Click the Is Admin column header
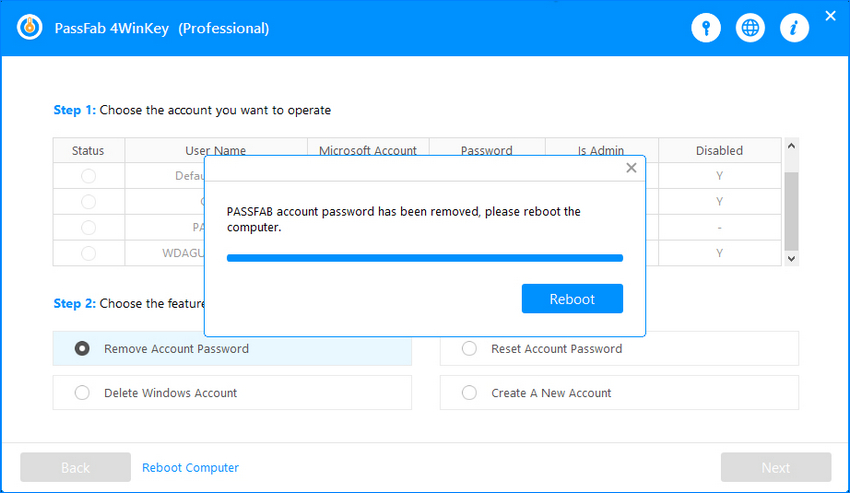Image resolution: width=850 pixels, height=493 pixels. [x=601, y=150]
